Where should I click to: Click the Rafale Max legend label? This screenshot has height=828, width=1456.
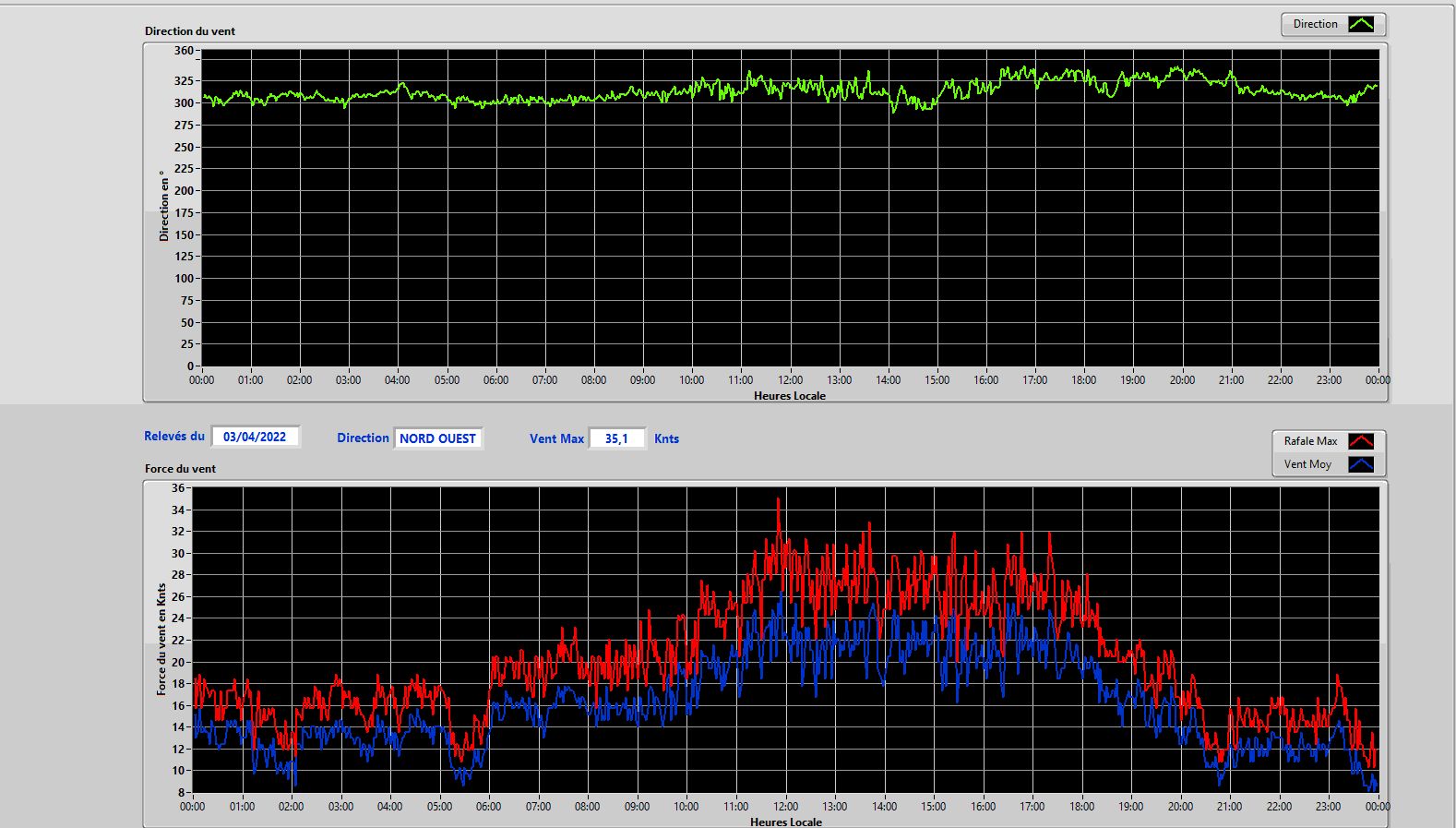coord(1310,441)
